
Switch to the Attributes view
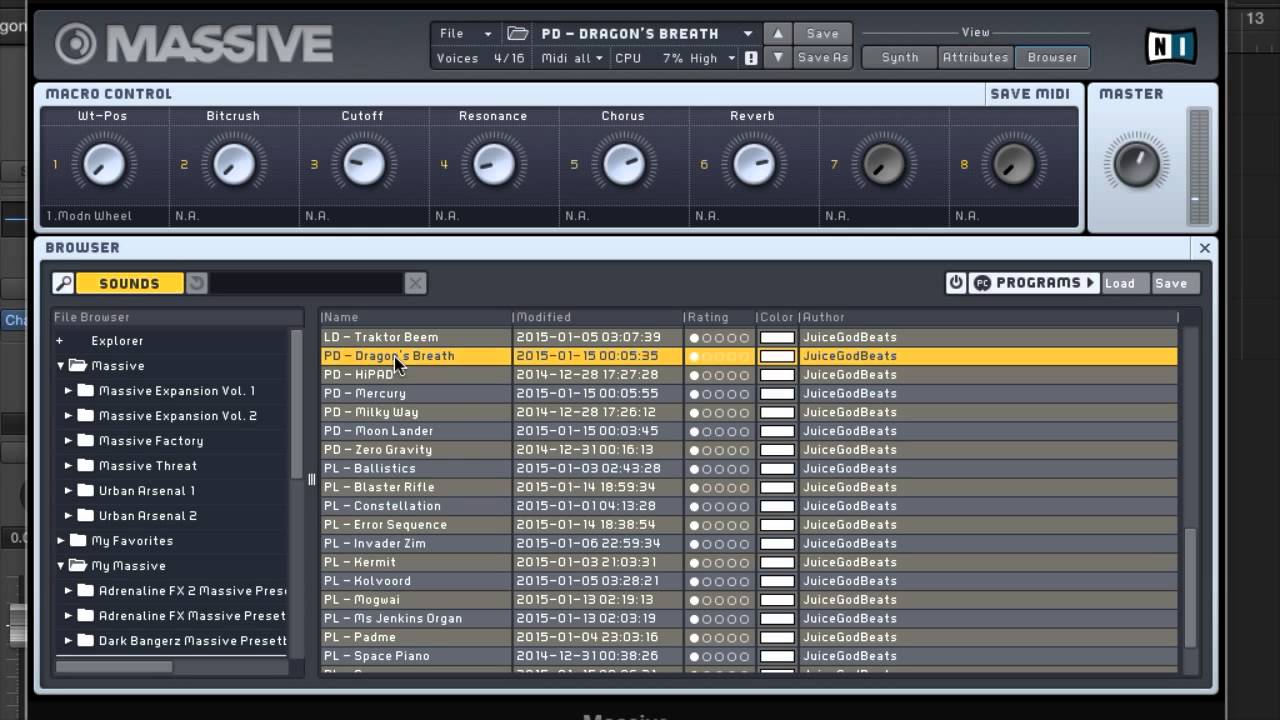point(975,58)
